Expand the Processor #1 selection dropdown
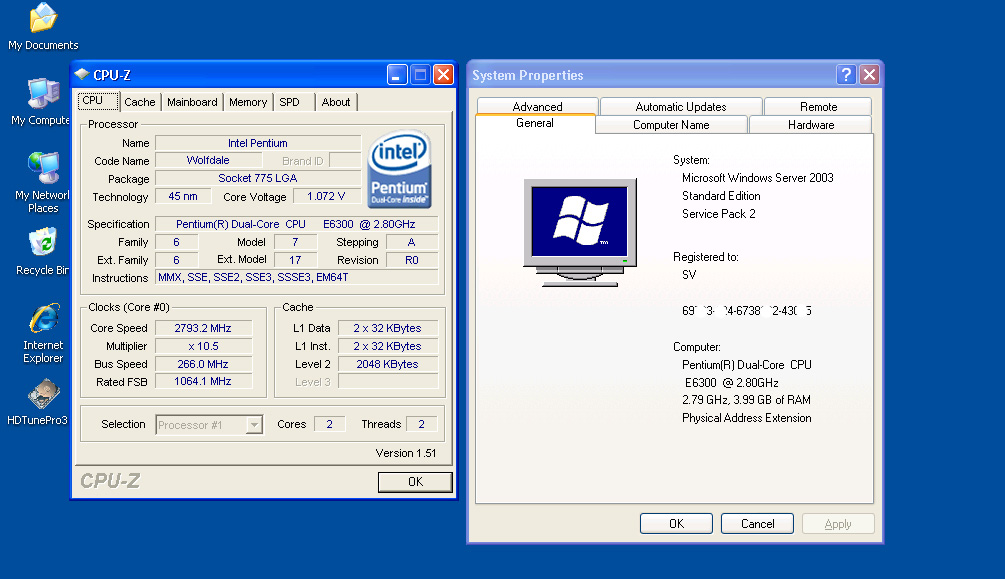Image resolution: width=1005 pixels, height=579 pixels. [x=254, y=425]
